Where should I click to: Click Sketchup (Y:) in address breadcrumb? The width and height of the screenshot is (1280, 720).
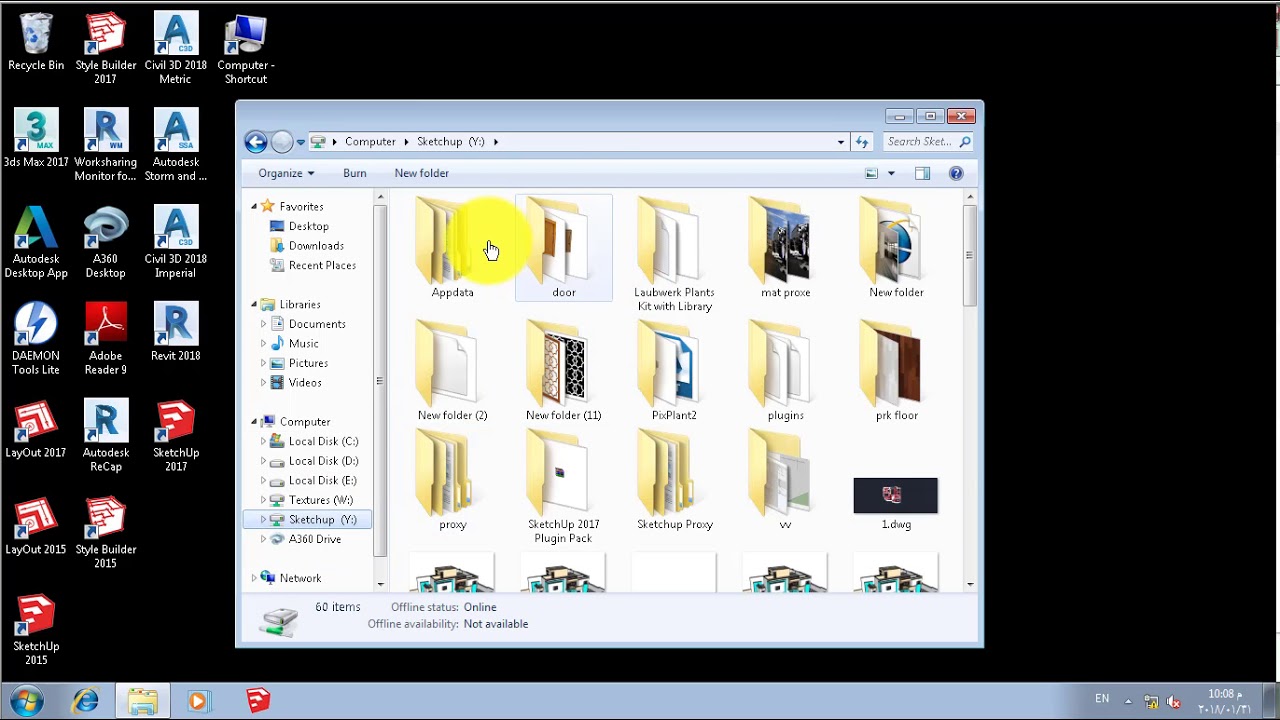click(451, 142)
